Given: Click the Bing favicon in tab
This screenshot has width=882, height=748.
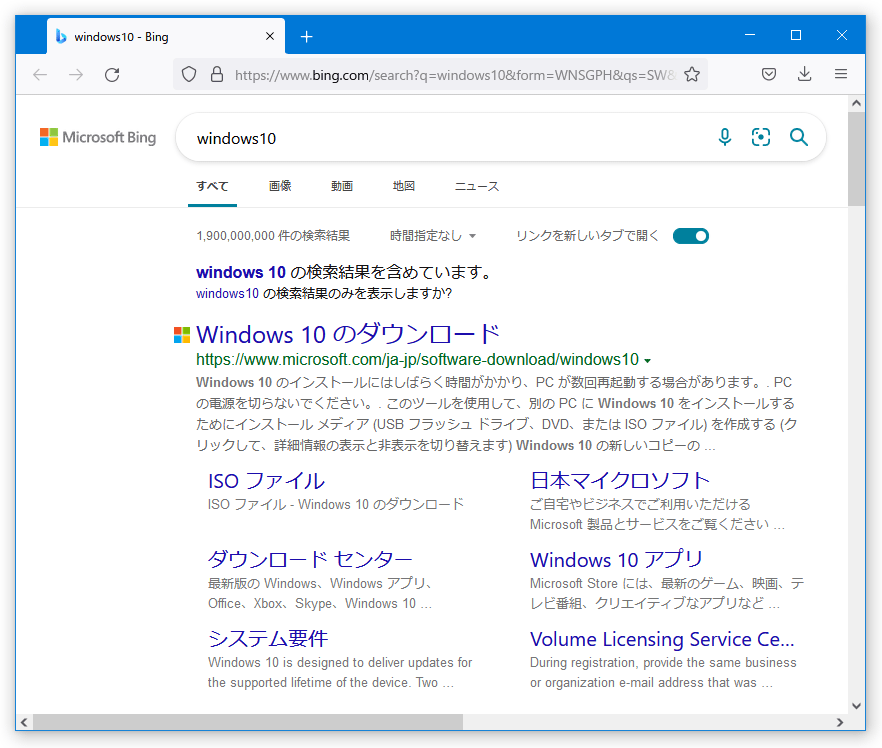Looking at the screenshot, I should pos(61,37).
